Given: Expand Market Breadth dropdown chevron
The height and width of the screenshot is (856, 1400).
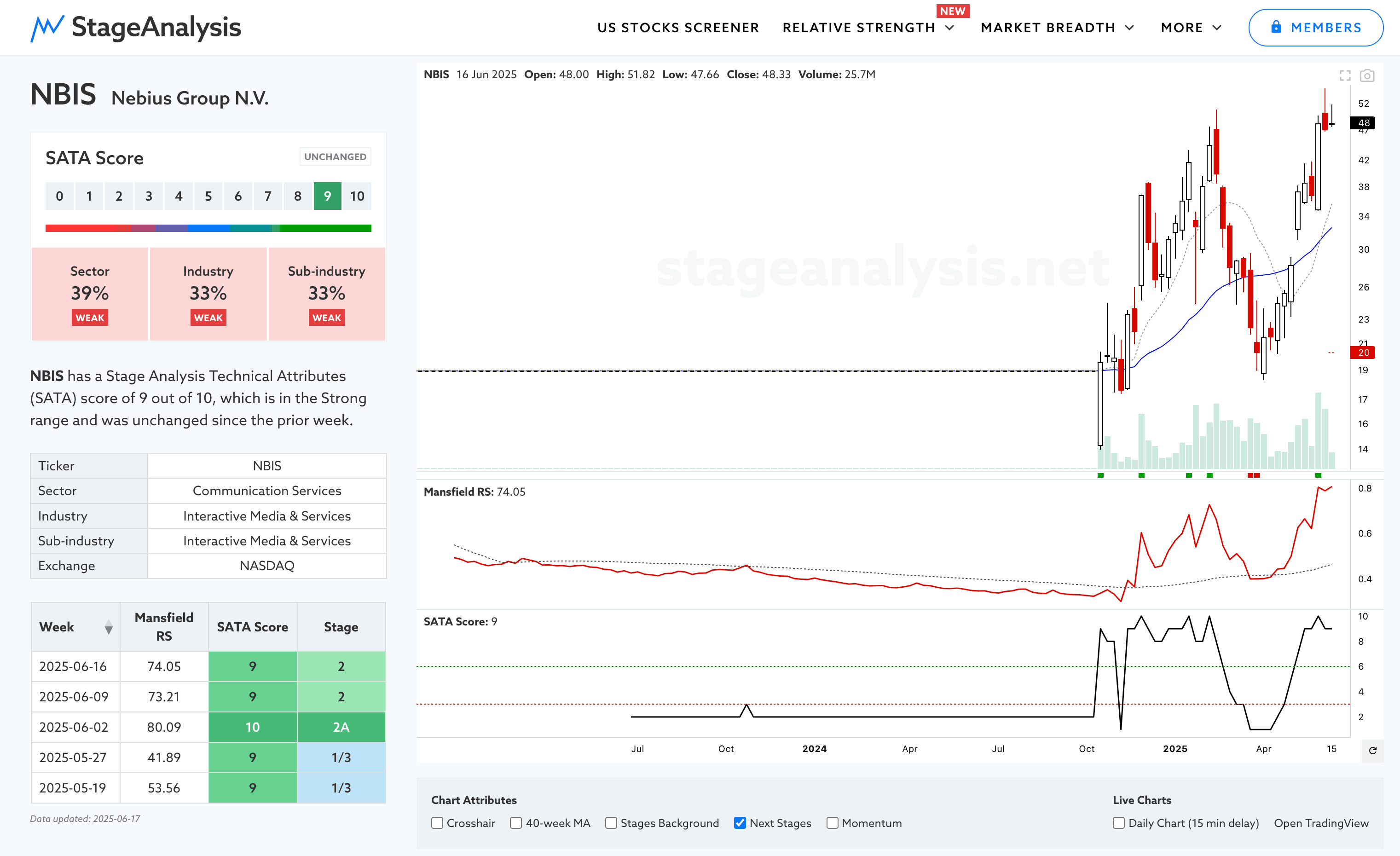Looking at the screenshot, I should [1129, 28].
